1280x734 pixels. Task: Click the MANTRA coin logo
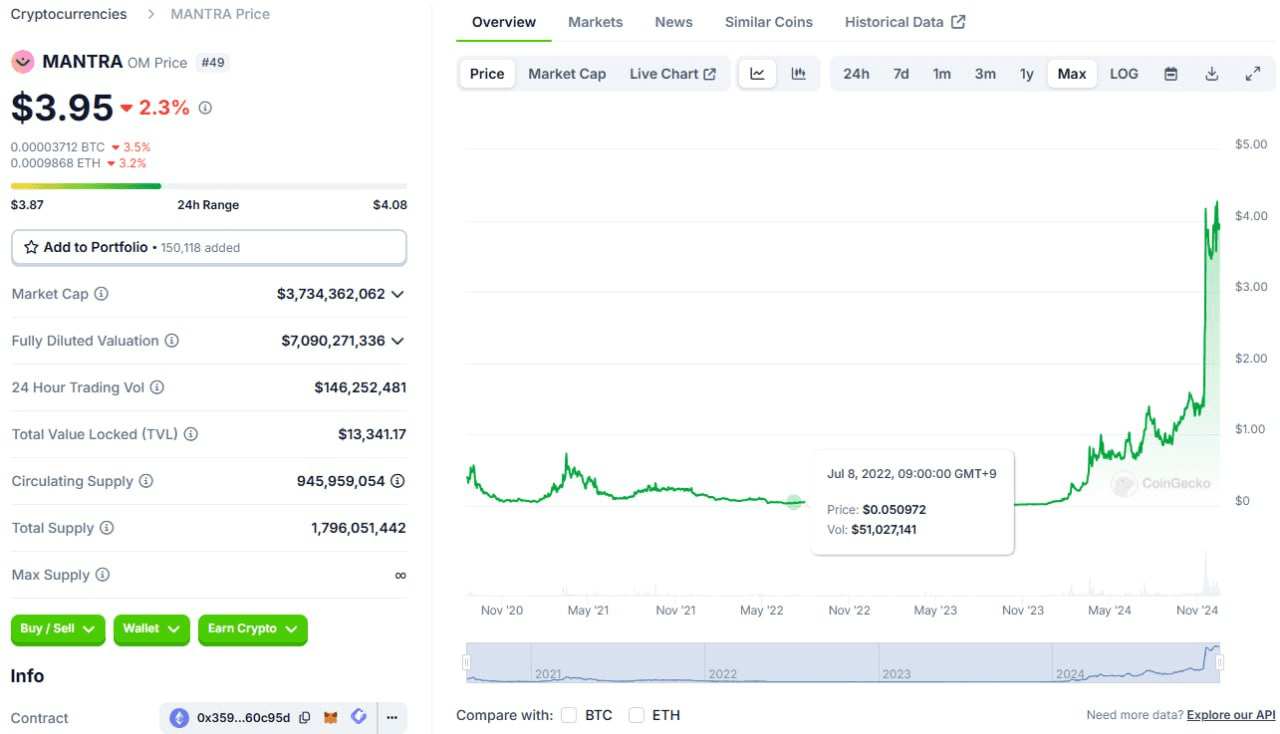click(22, 62)
